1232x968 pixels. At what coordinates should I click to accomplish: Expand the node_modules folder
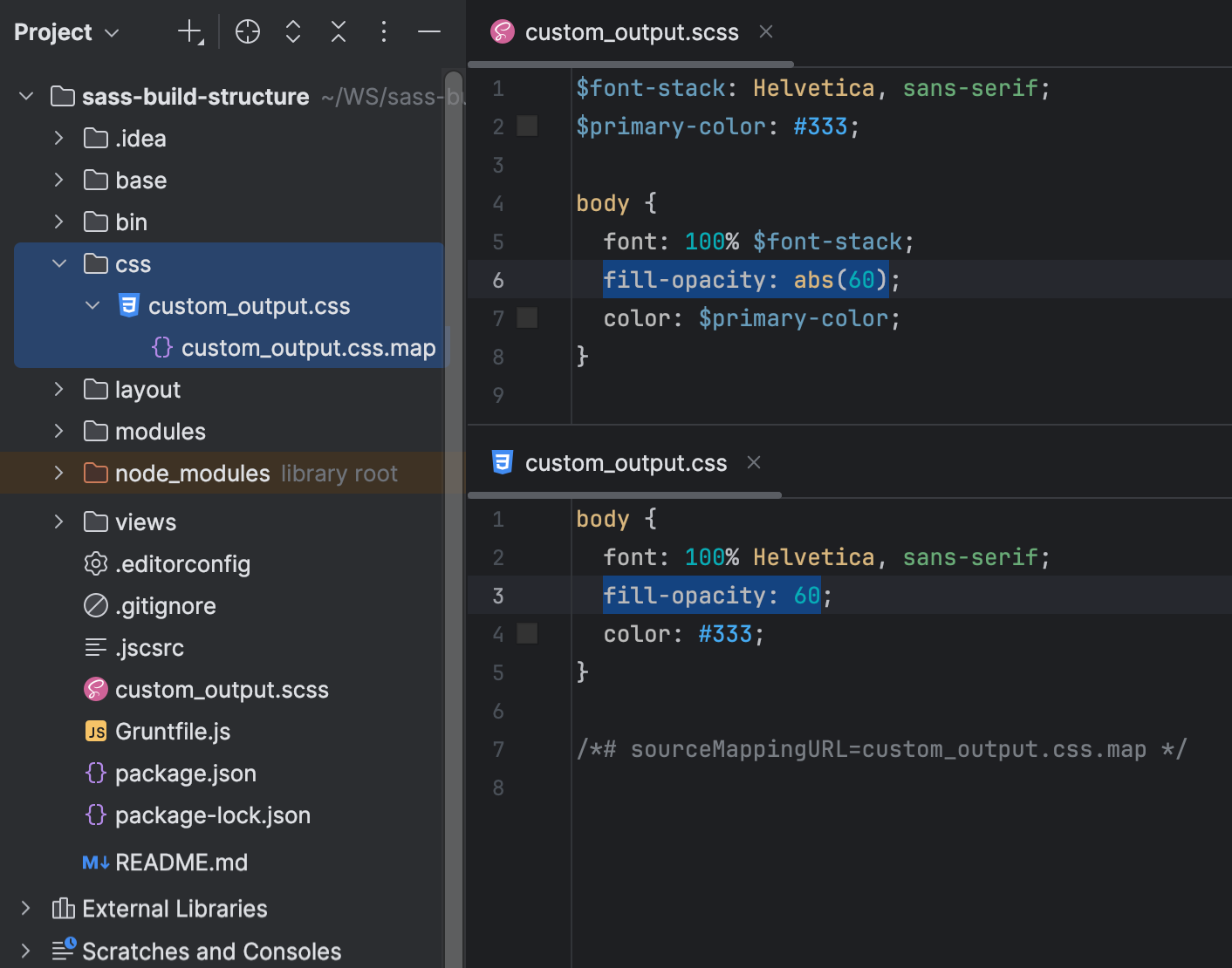pos(58,473)
